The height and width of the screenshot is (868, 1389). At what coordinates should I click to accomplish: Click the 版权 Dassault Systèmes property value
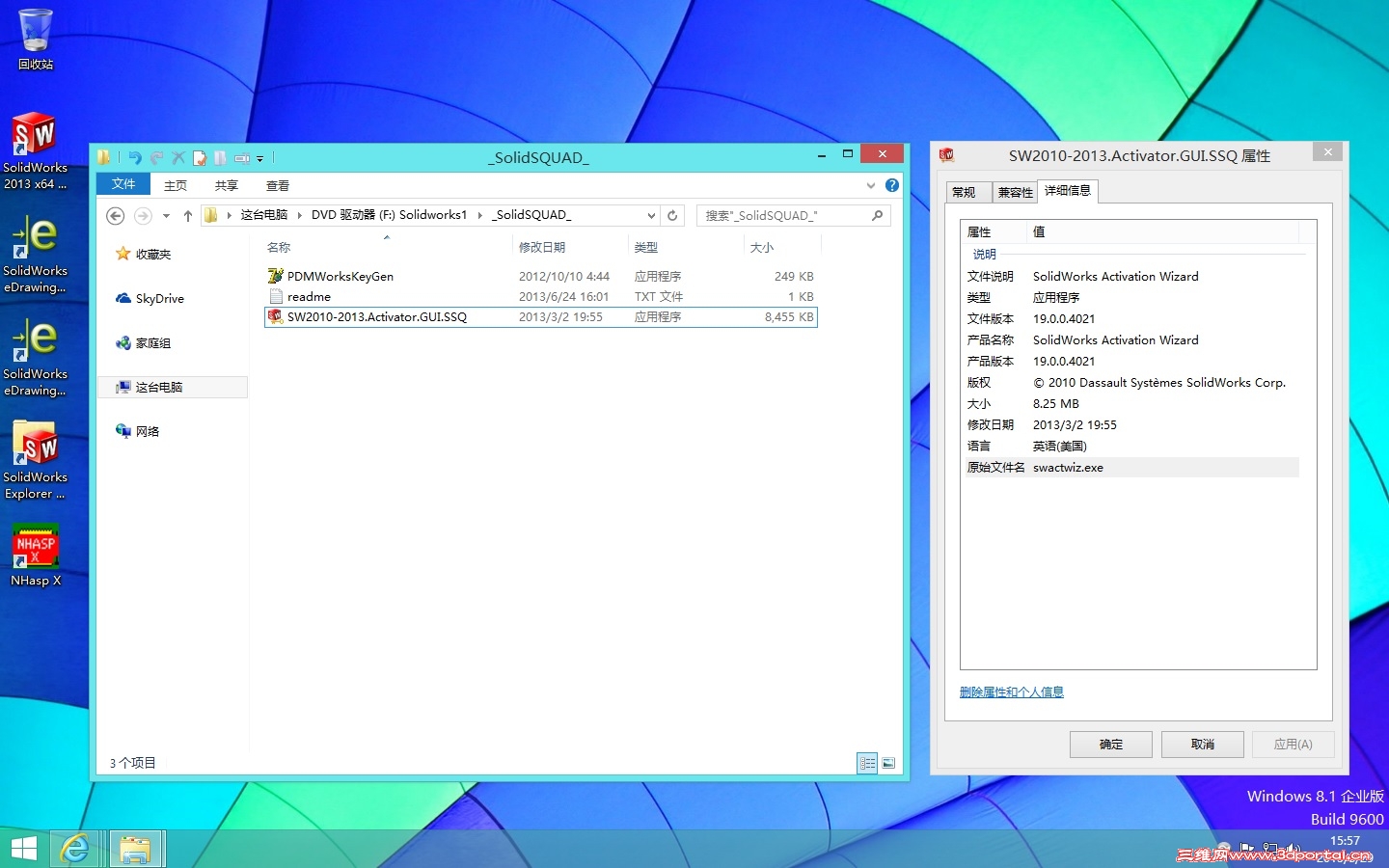click(1159, 382)
